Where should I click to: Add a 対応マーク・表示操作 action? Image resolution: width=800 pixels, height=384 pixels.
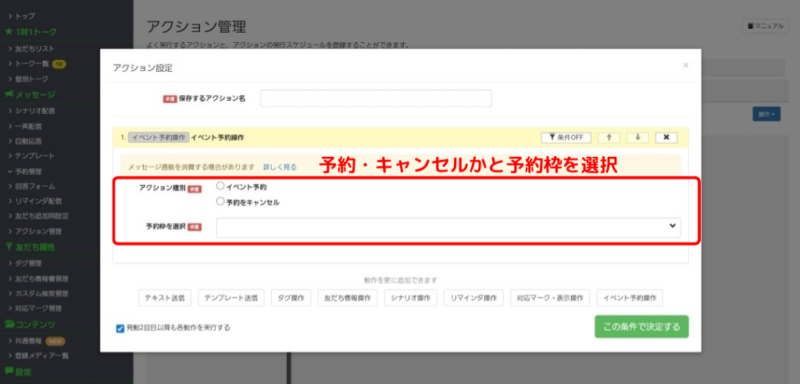coord(550,298)
